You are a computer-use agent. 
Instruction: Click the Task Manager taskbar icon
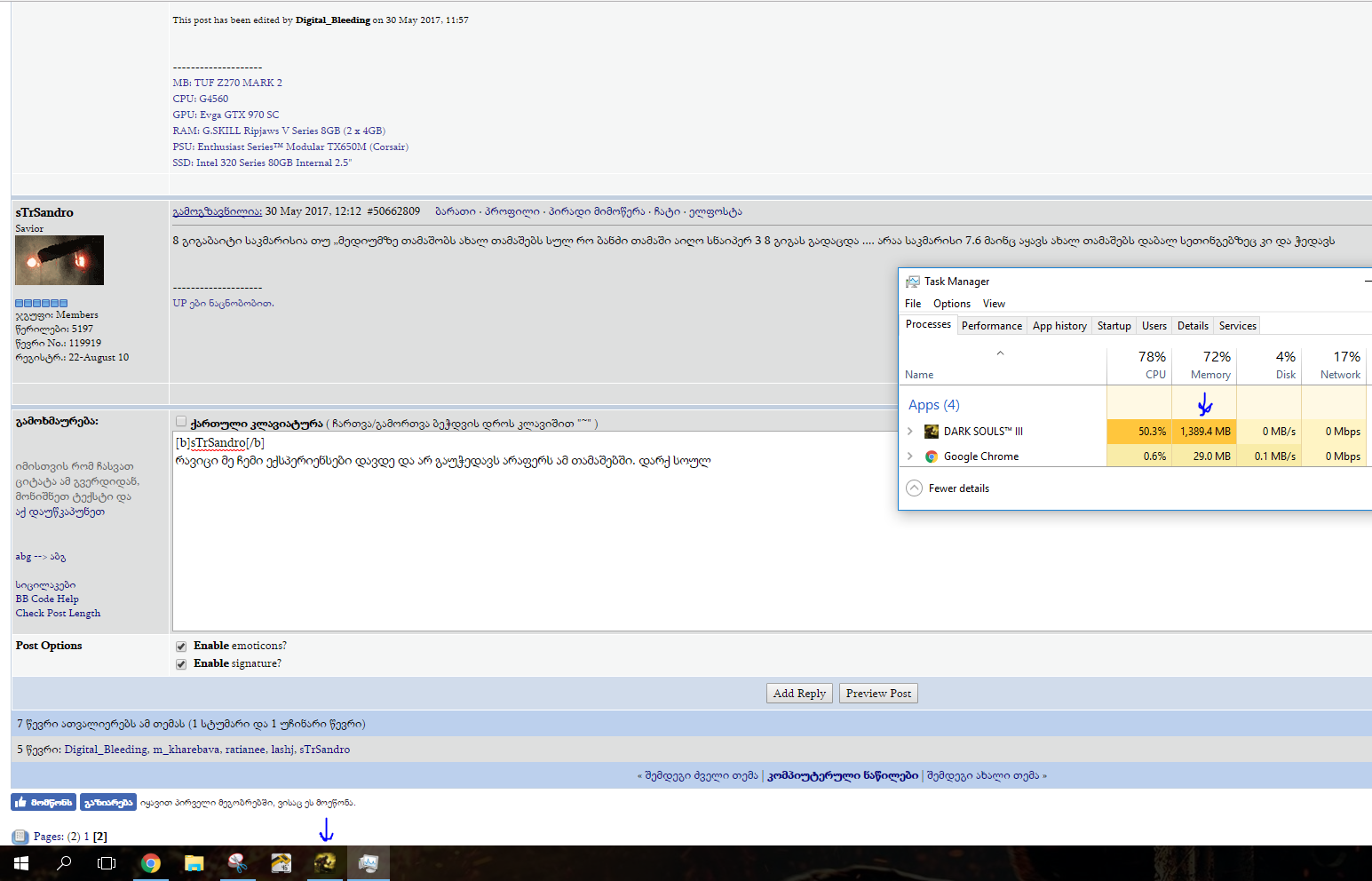(x=368, y=863)
